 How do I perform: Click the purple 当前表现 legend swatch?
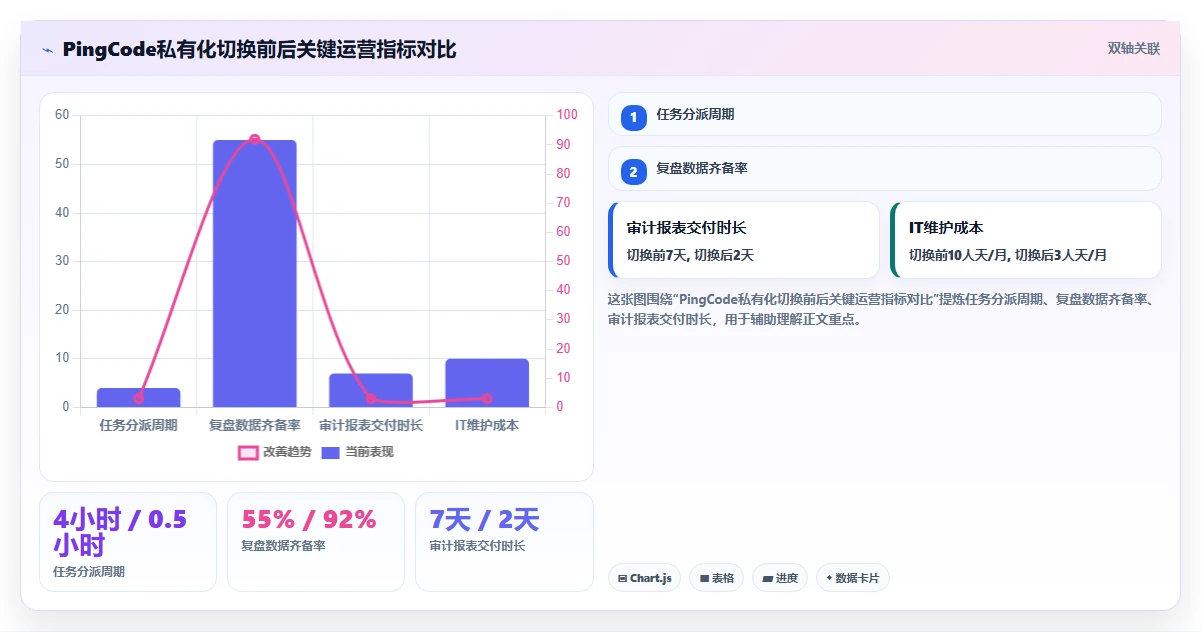coord(331,453)
